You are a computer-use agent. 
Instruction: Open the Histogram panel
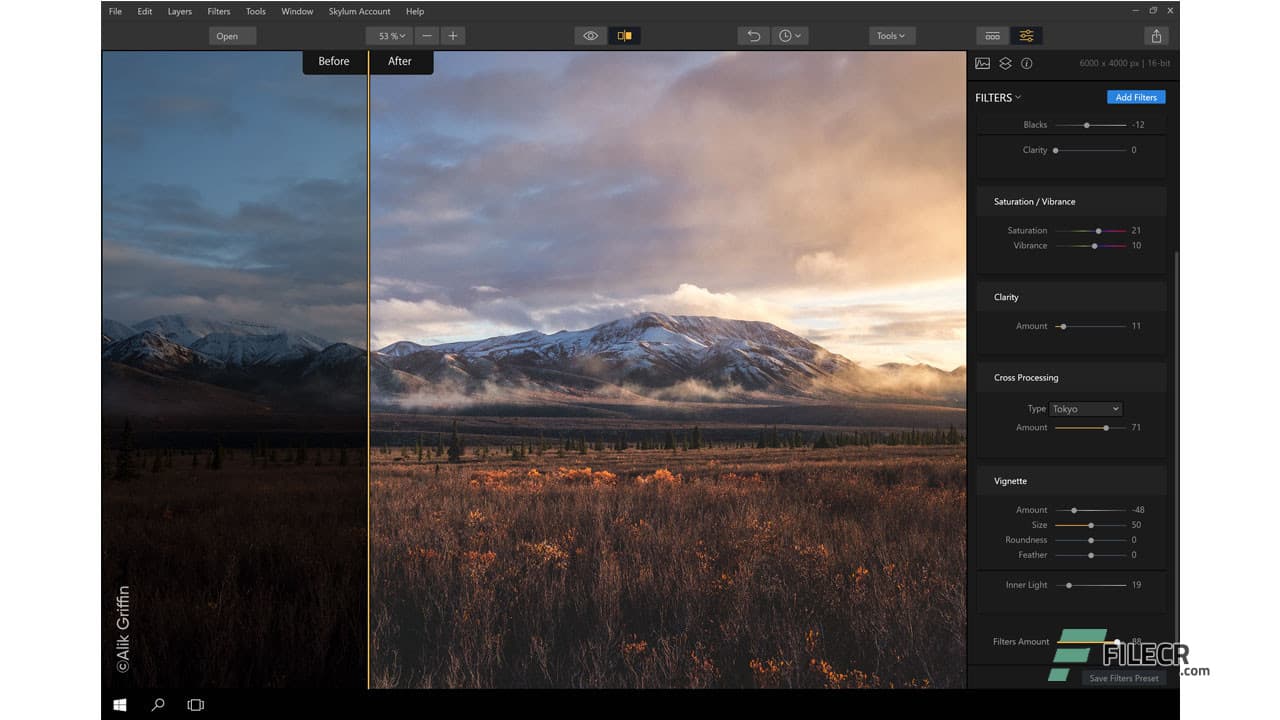(981, 63)
